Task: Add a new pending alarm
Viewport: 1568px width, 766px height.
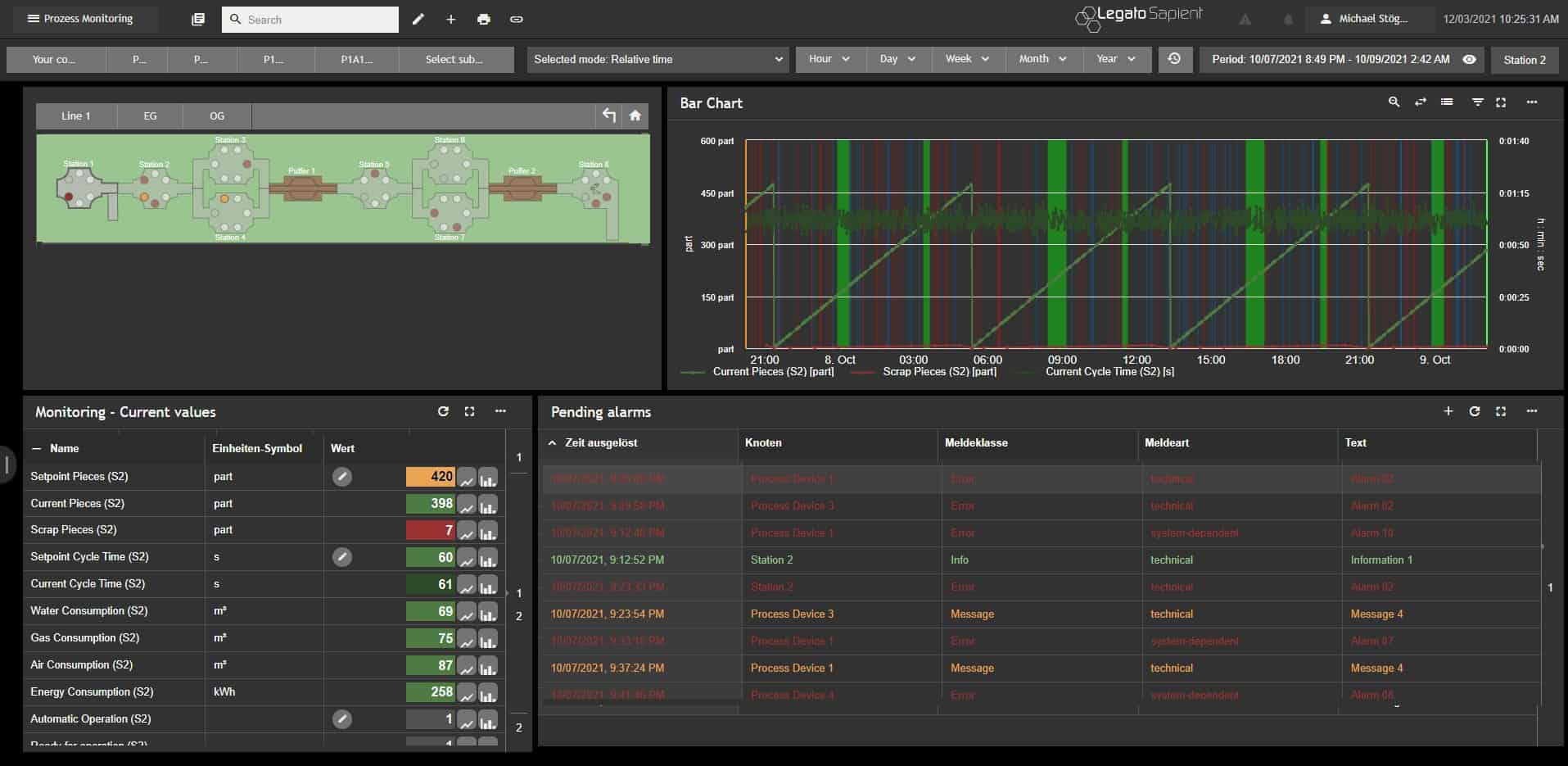Action: (x=1448, y=411)
